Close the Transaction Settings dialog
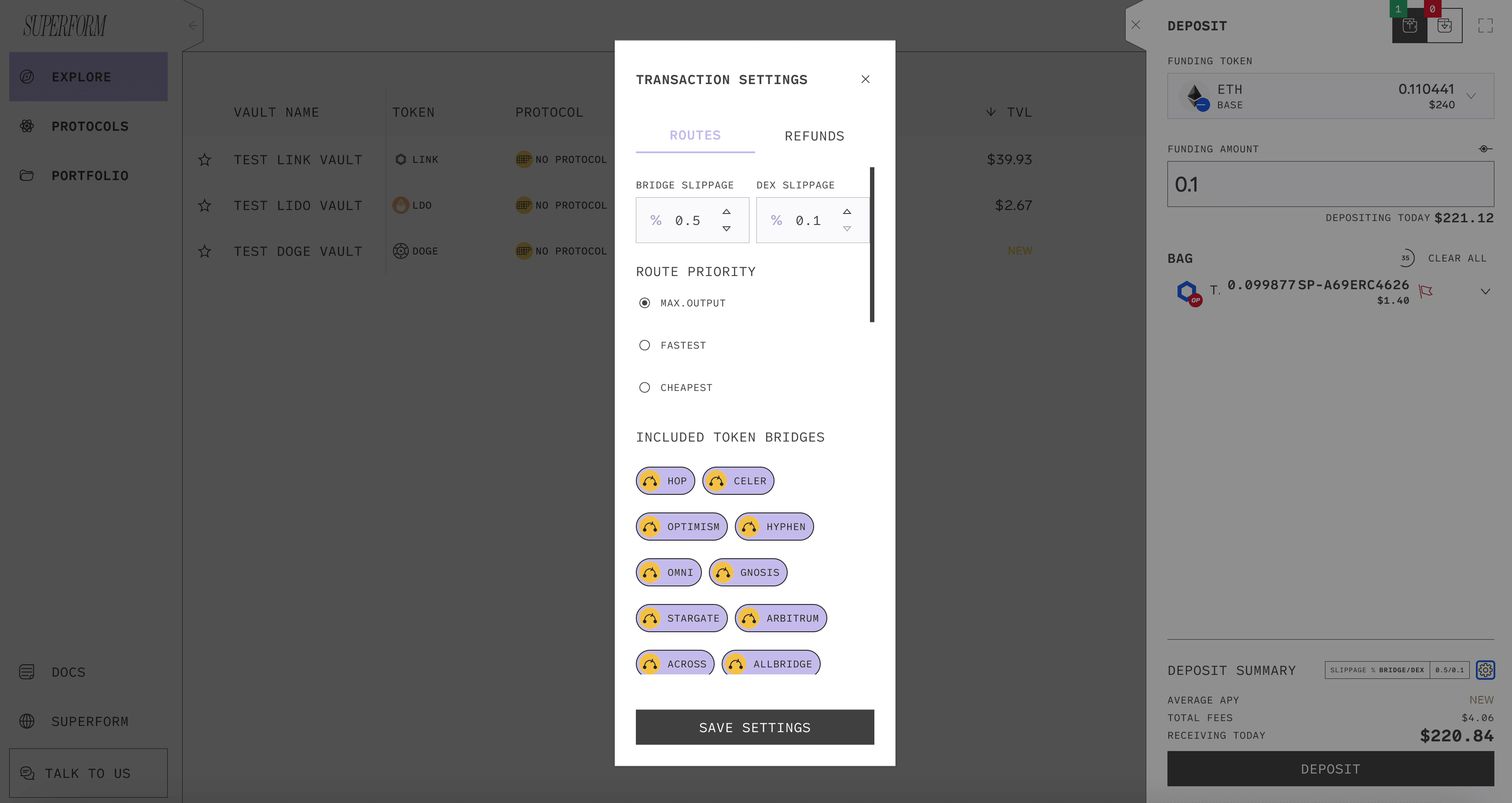This screenshot has height=803, width=1512. tap(865, 79)
